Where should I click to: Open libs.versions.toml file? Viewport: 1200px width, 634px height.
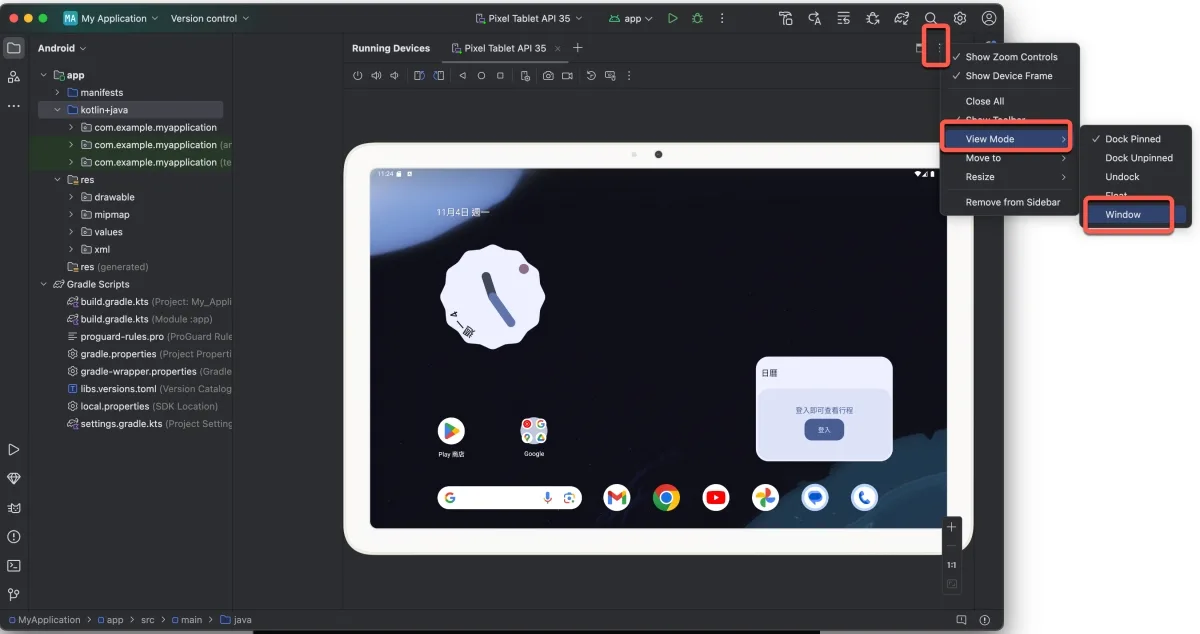click(119, 389)
